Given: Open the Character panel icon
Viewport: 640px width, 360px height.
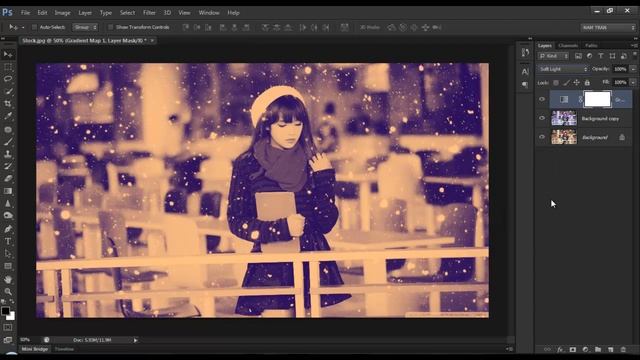Looking at the screenshot, I should (525, 71).
